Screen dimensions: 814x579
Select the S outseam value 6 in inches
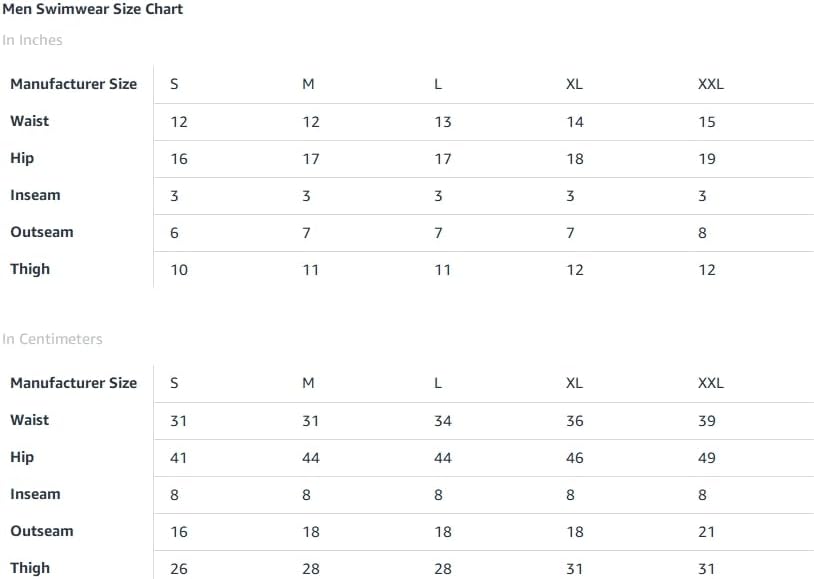[x=174, y=233]
